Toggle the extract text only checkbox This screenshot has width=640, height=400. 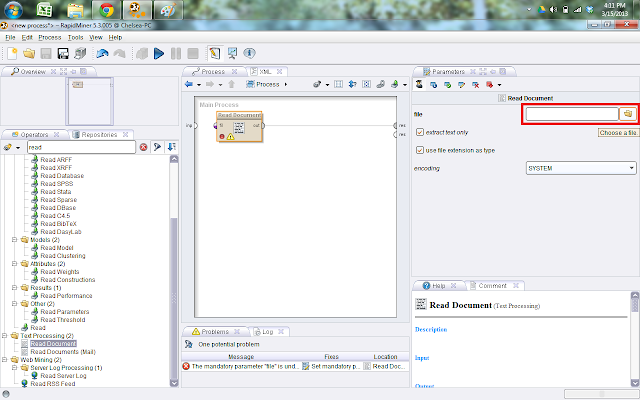point(420,132)
